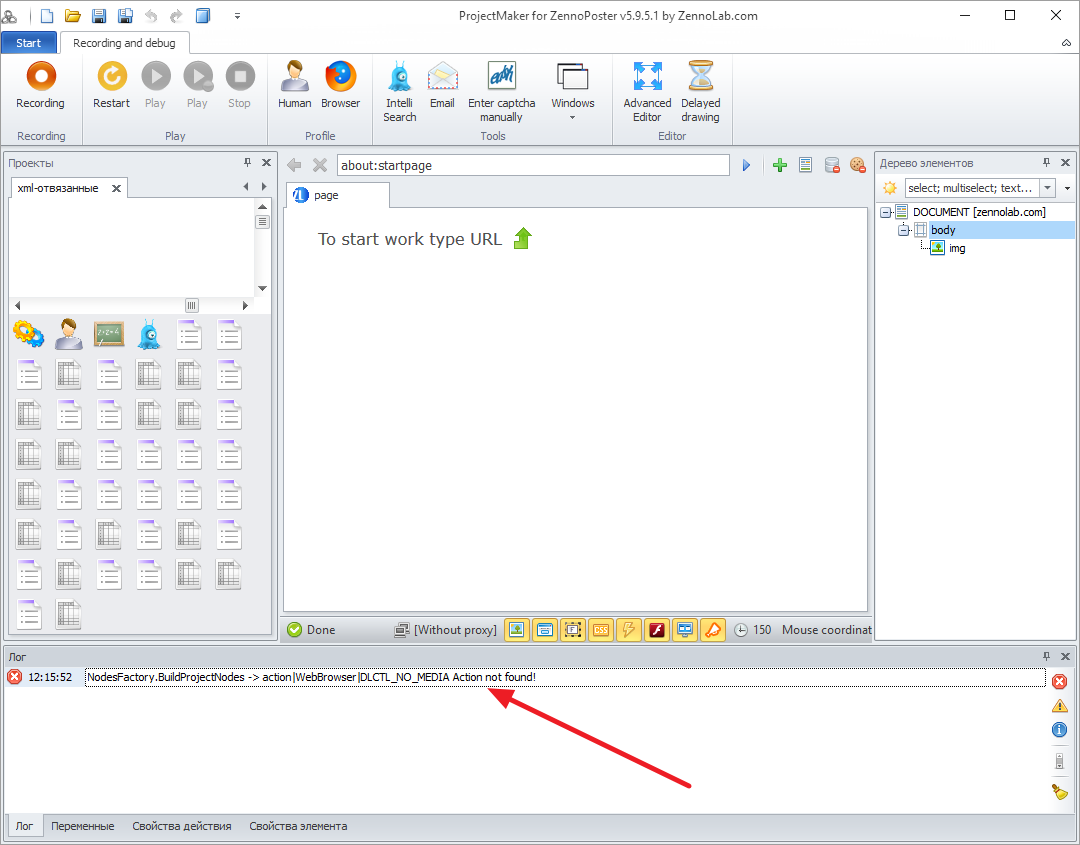Toggle error messages filter in Лог
The image size is (1080, 845).
point(1059,681)
